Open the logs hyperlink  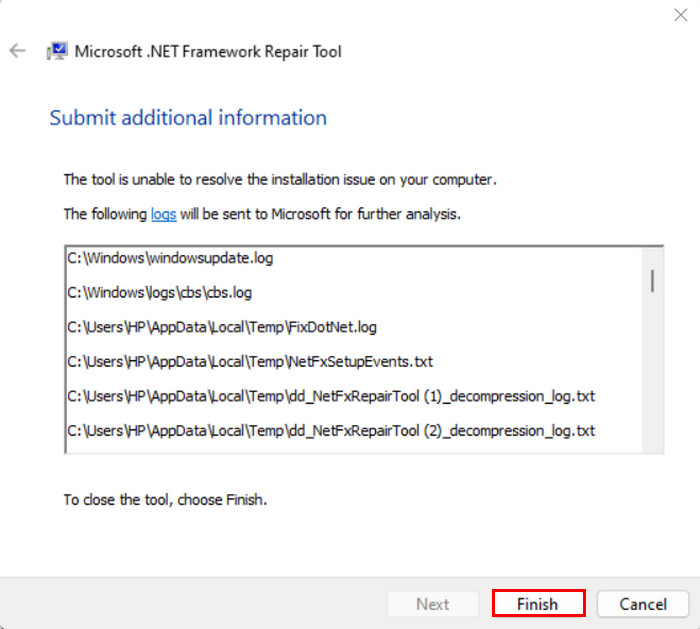coord(163,214)
